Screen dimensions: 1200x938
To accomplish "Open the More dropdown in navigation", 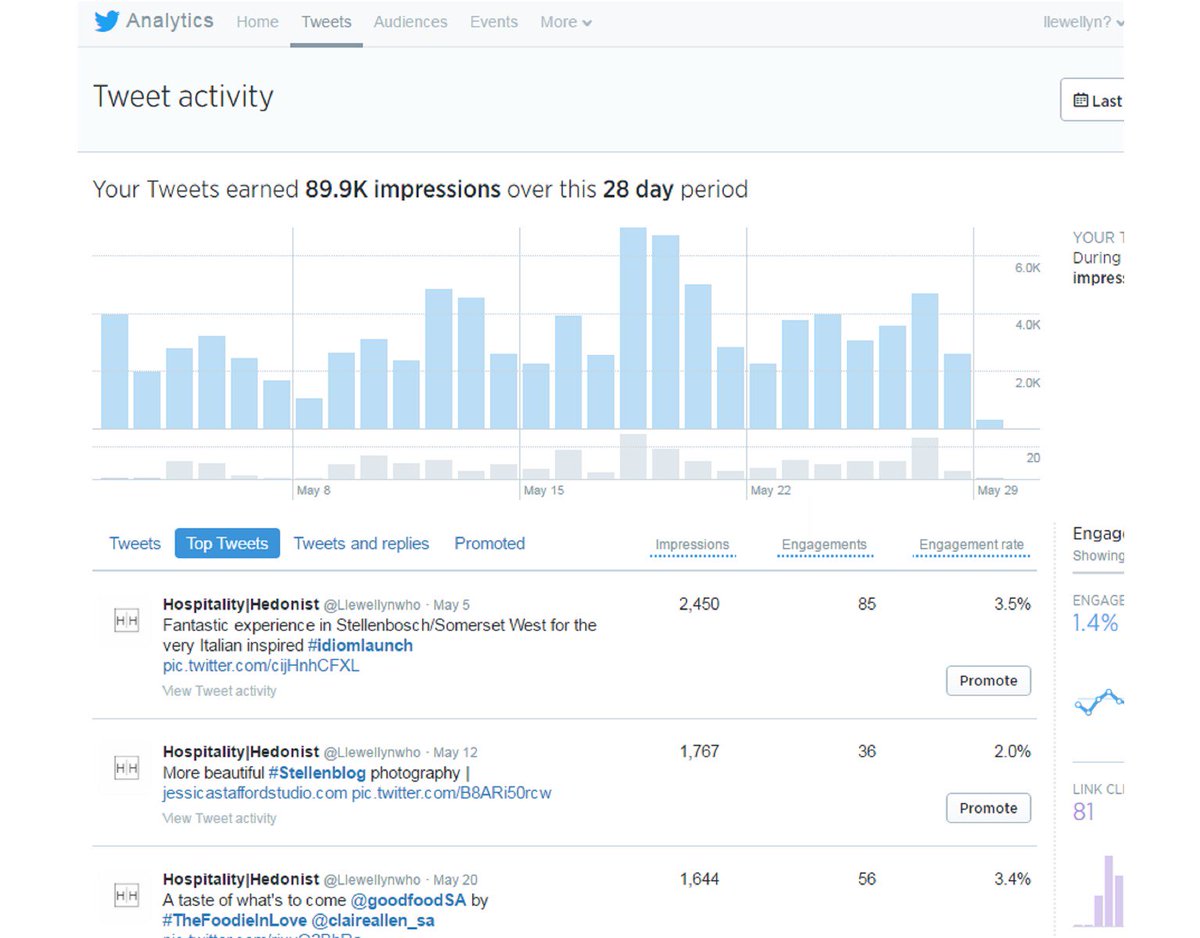I will pos(566,22).
